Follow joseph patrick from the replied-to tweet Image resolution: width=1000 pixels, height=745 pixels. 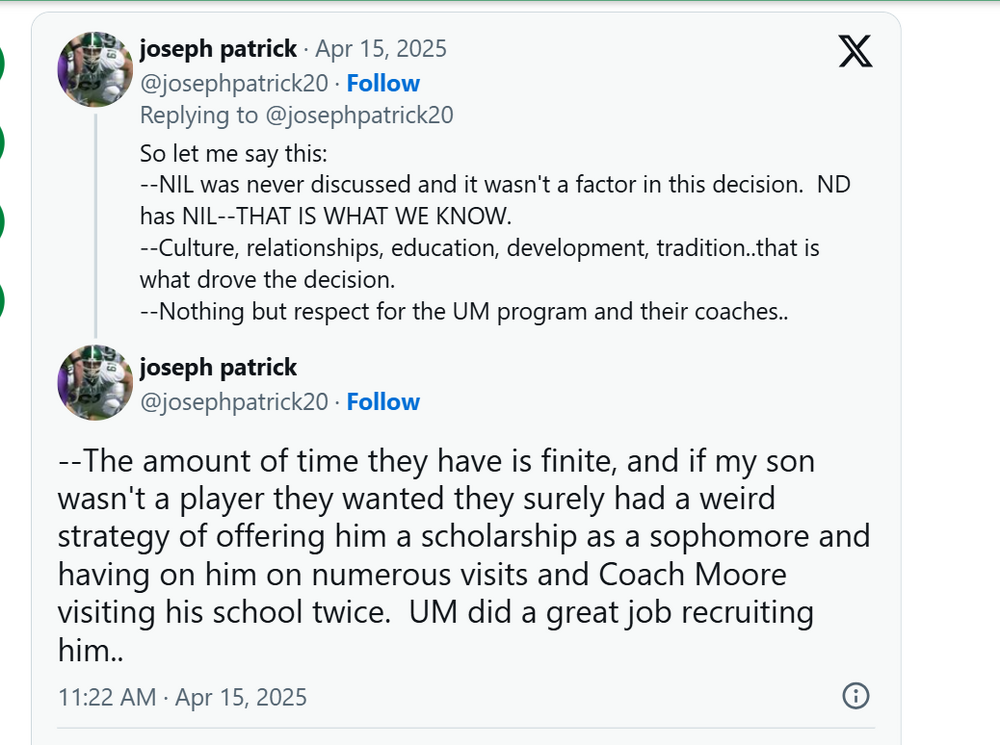pos(383,83)
